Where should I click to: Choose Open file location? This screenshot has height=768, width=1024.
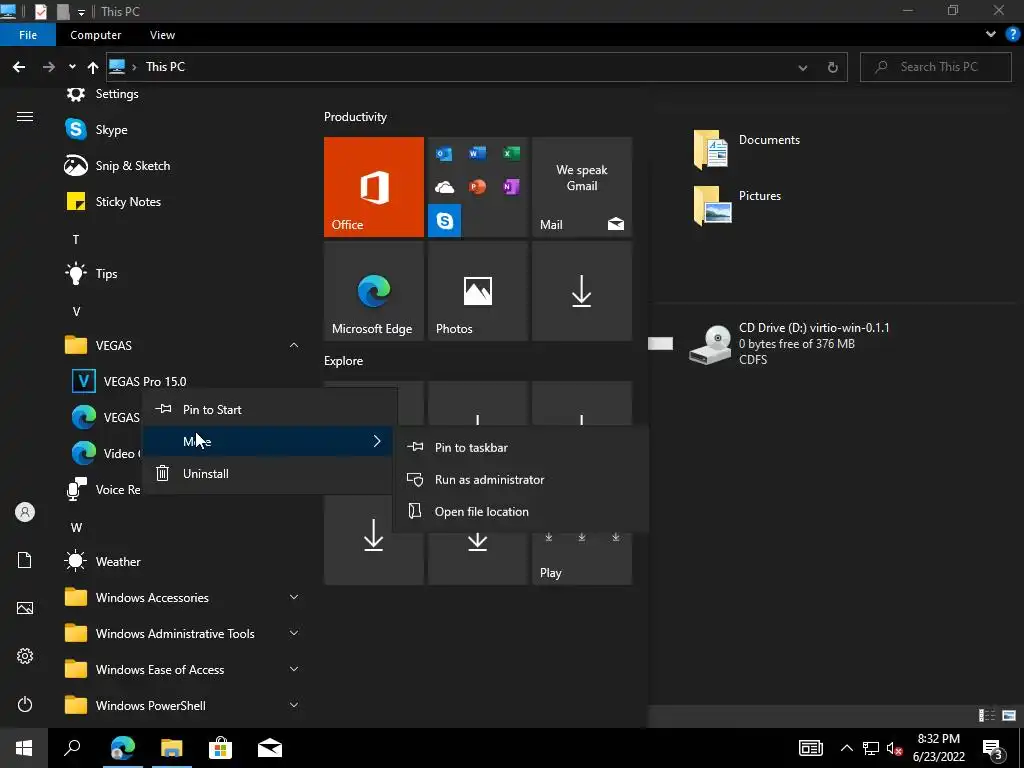(x=520, y=511)
